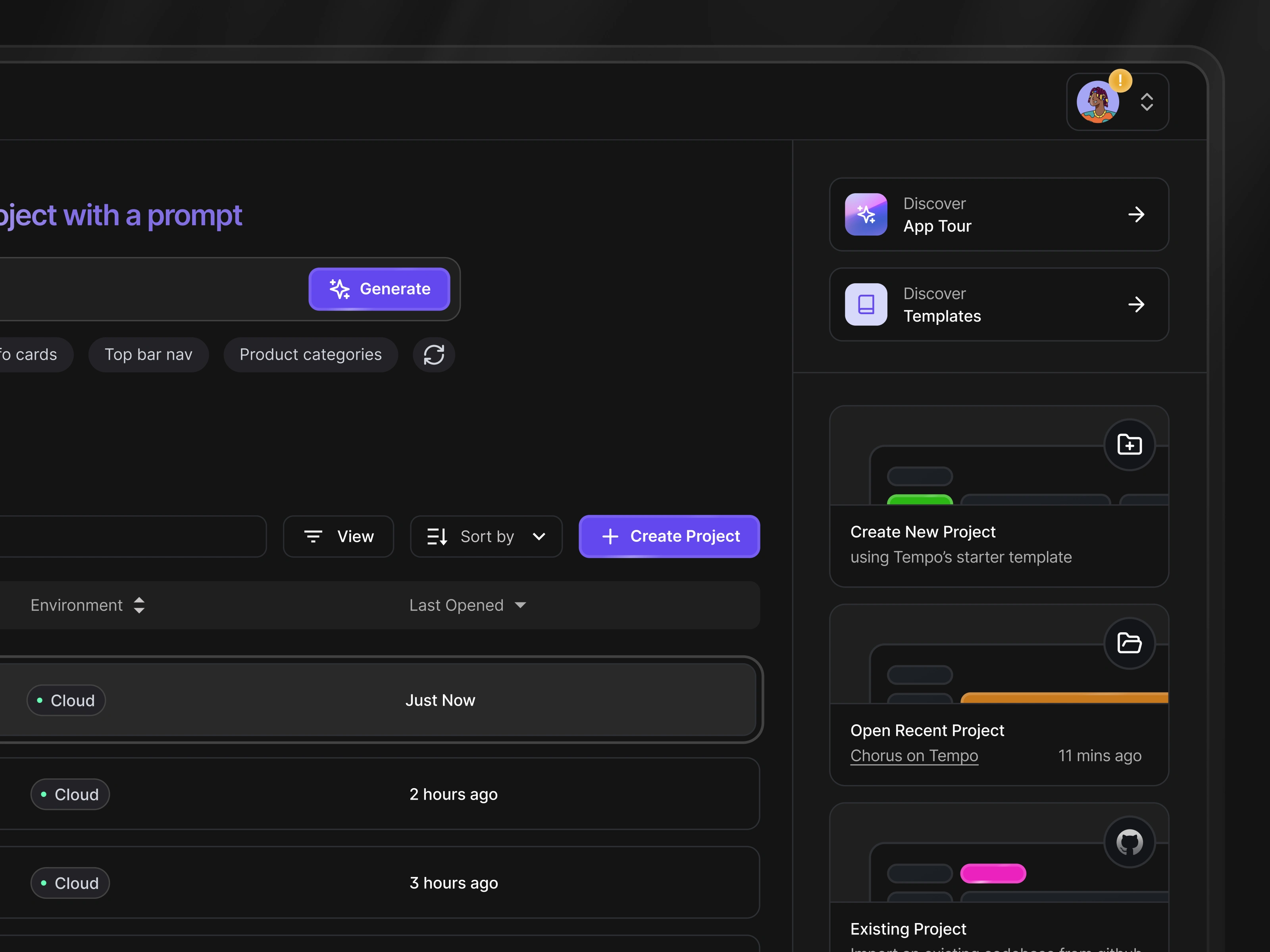Open the Existing Project card

(999, 878)
